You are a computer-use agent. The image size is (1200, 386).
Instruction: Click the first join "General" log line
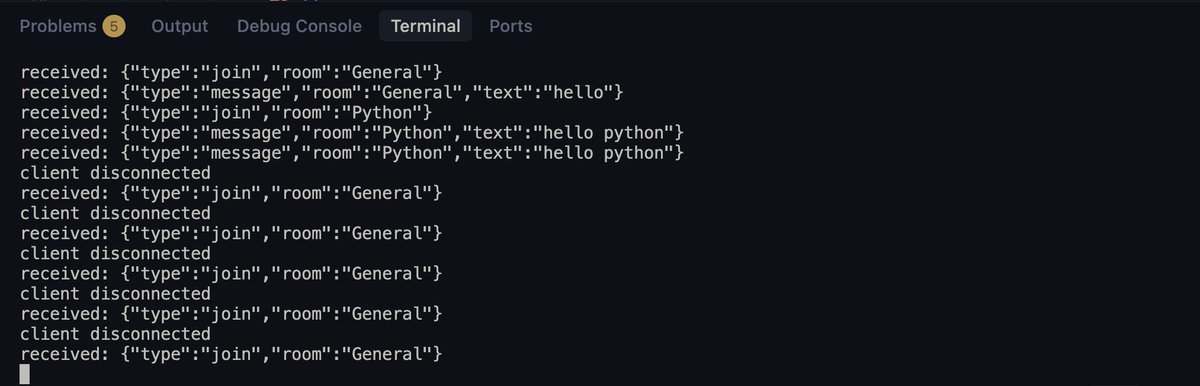(231, 72)
